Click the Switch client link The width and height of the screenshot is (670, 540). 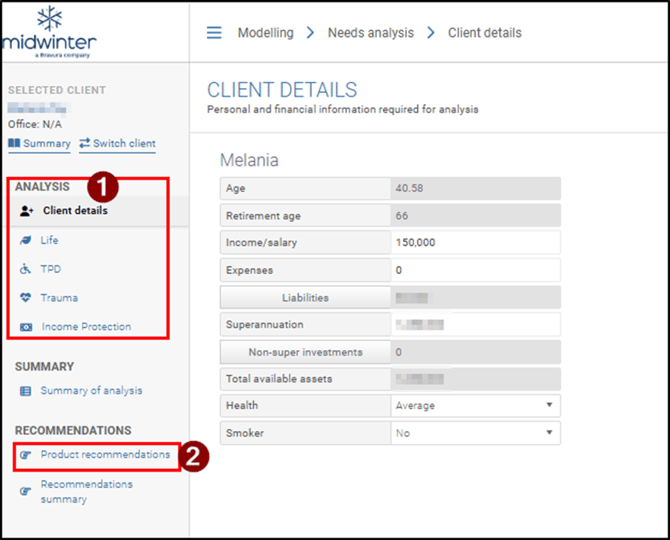pos(117,143)
